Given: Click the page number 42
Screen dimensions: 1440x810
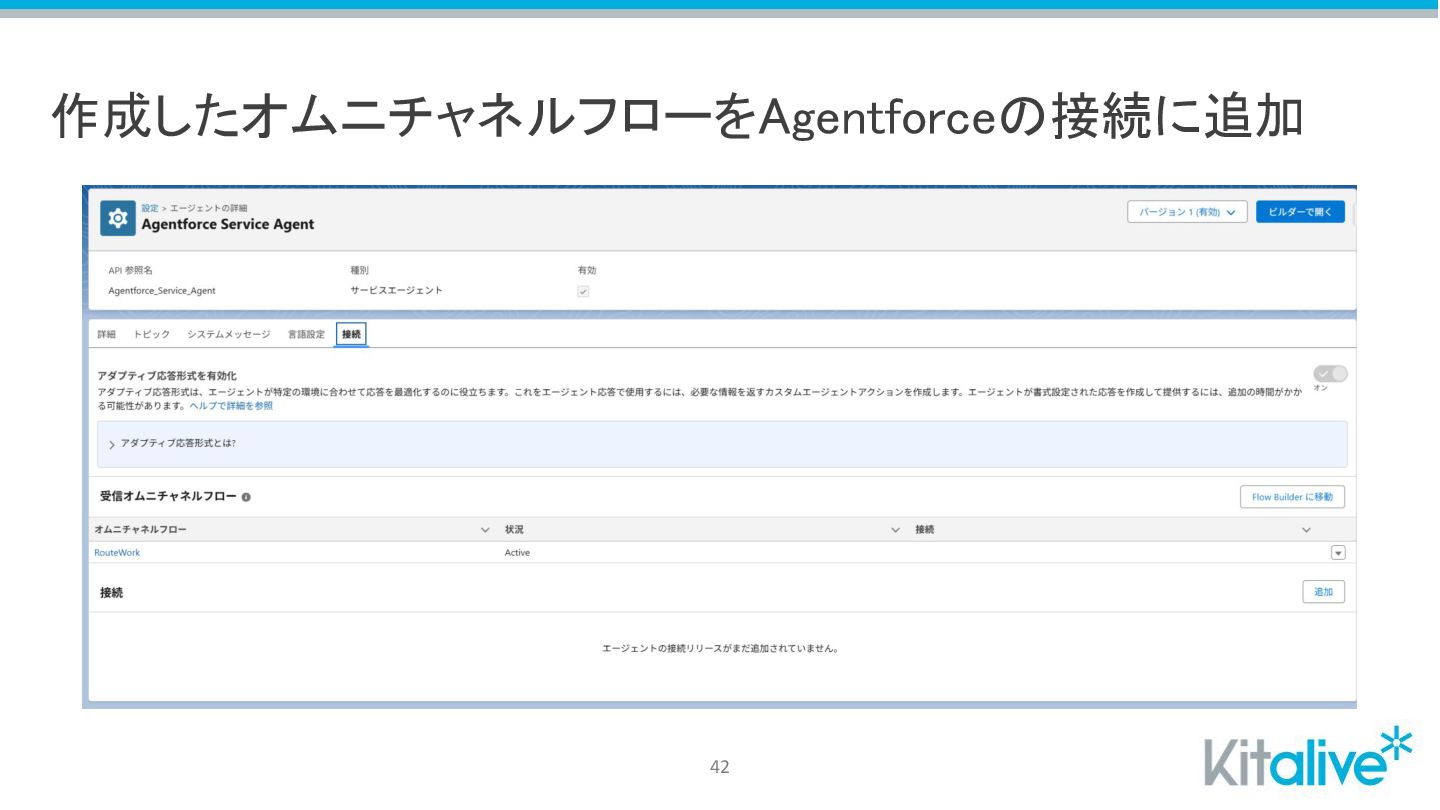Looking at the screenshot, I should pos(719,767).
